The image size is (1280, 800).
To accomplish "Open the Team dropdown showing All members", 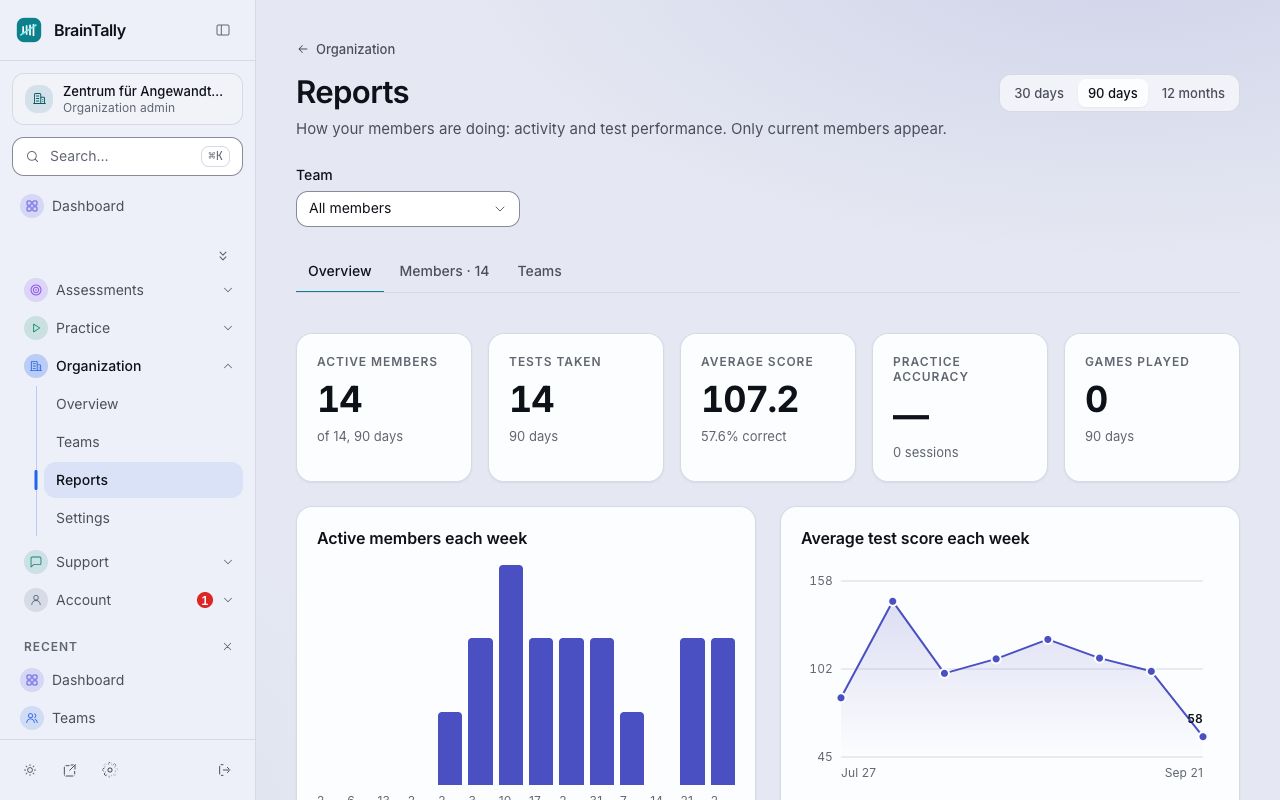I will pos(408,209).
